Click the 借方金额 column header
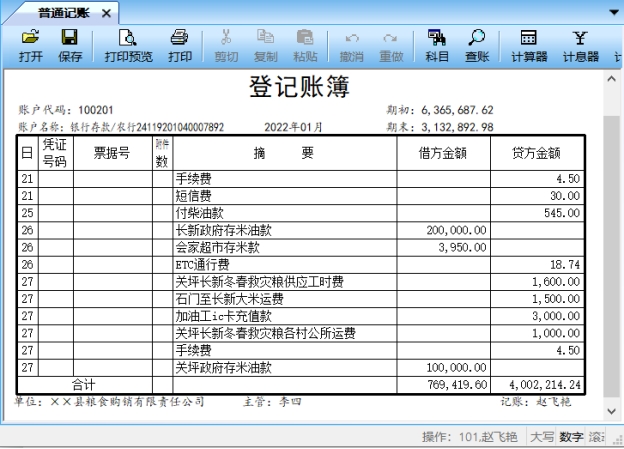Screen dimensions: 624x449 coord(443,153)
